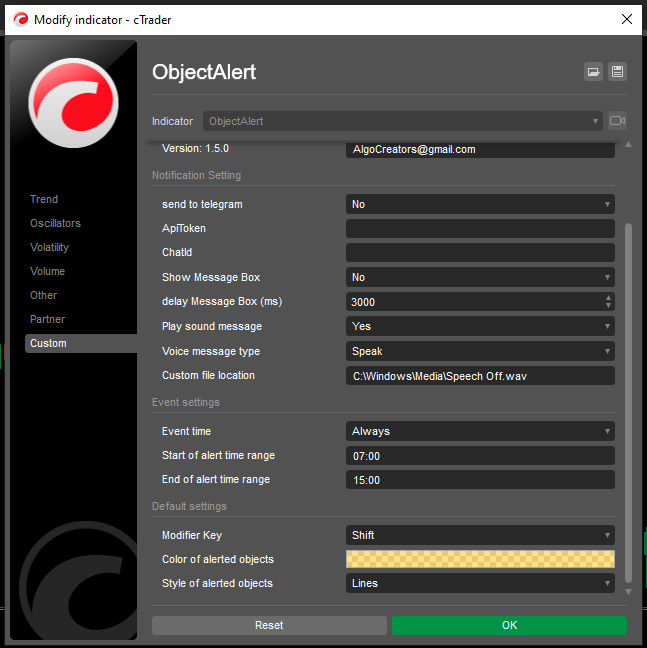This screenshot has height=648, width=647.
Task: Click the End of alert time range field
Action: tap(480, 479)
